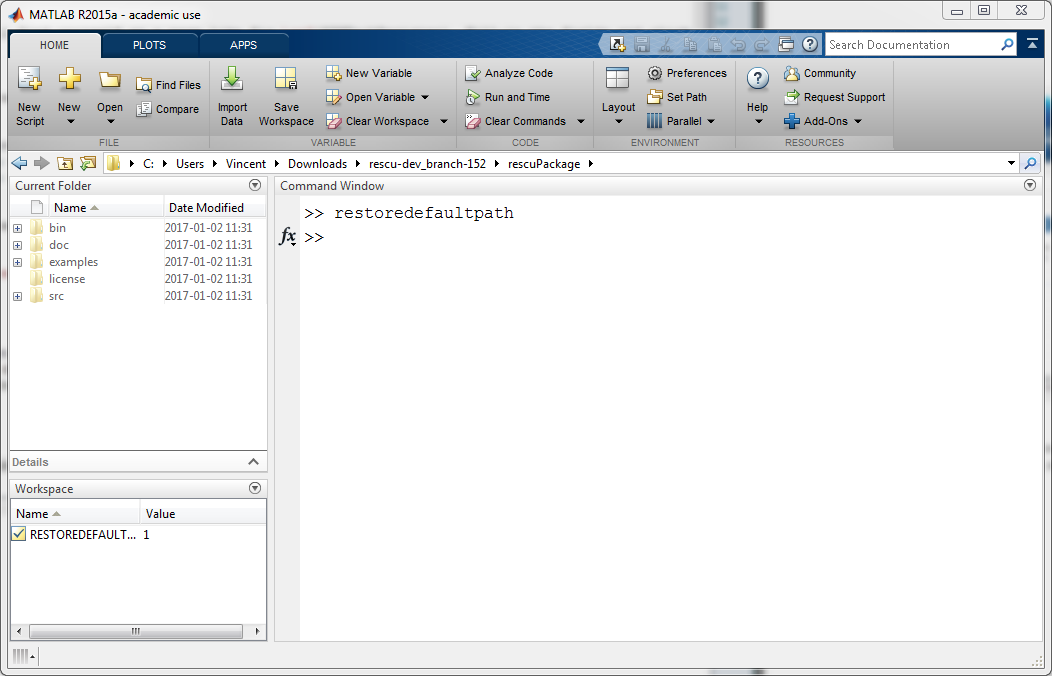Image resolution: width=1052 pixels, height=676 pixels.
Task: Create a New Script
Action: pos(30,96)
